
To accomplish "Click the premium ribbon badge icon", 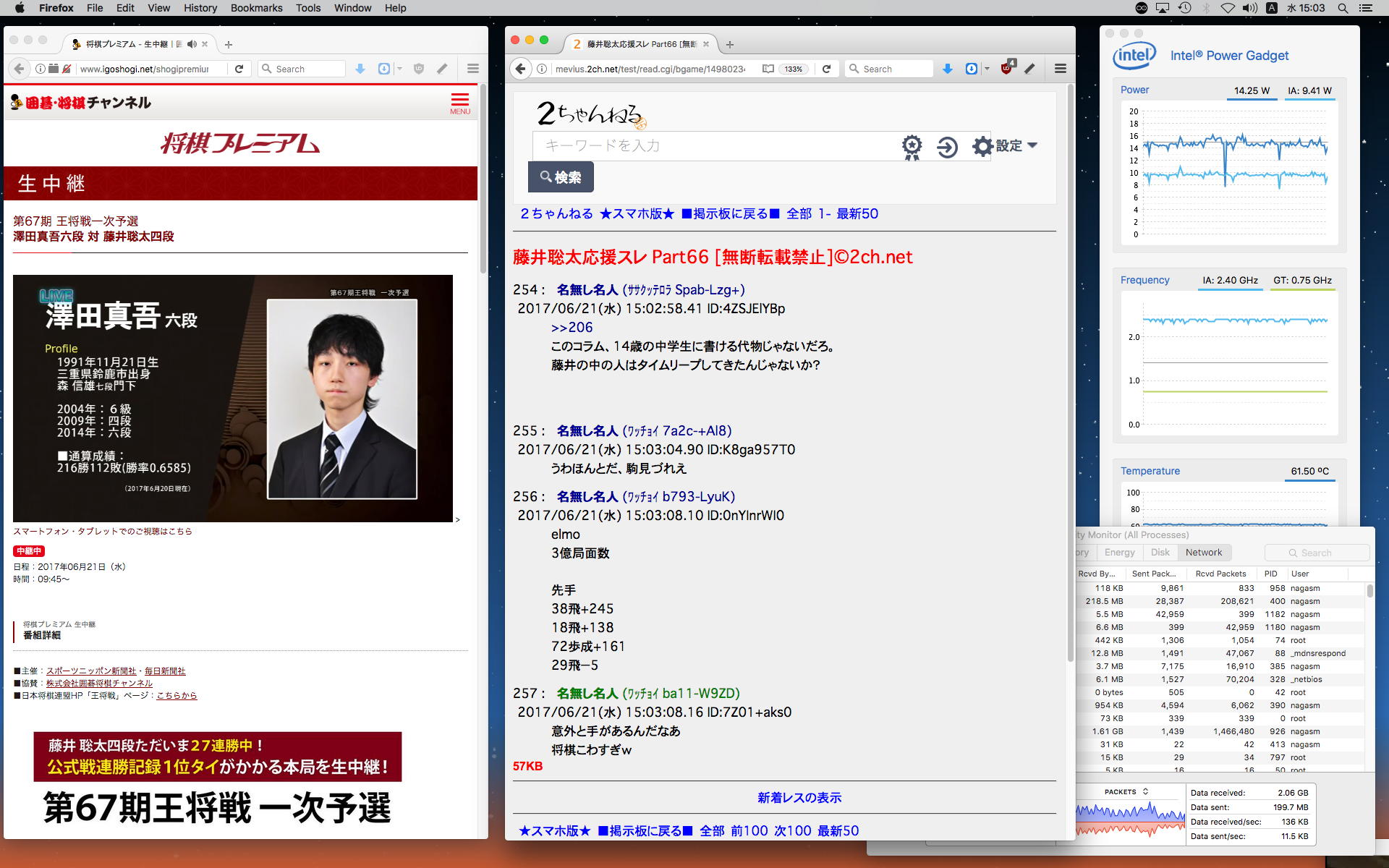I will tap(912, 147).
